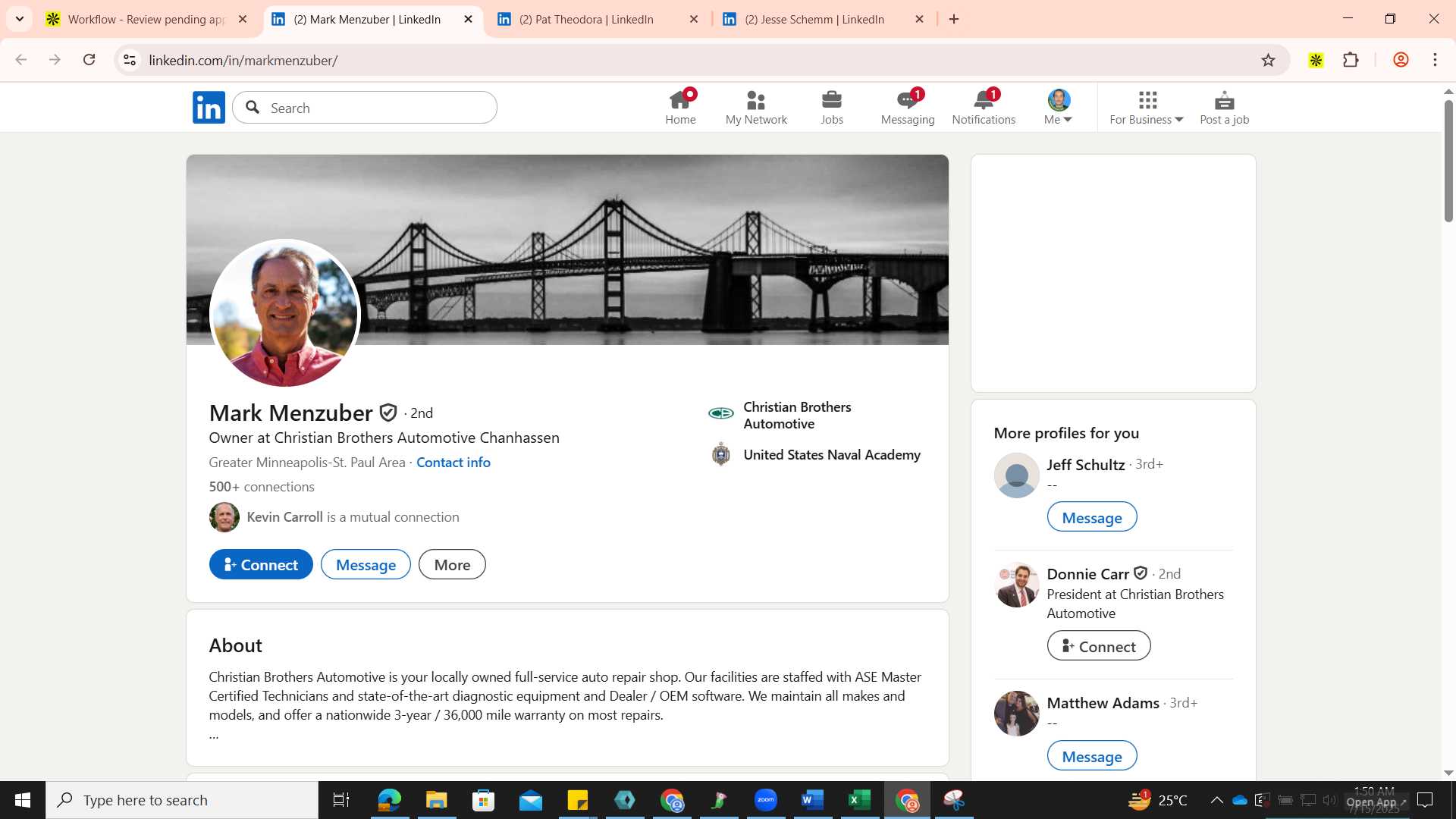This screenshot has height=819, width=1456.
Task: Connect with Mark Menzuber
Action: [x=261, y=564]
